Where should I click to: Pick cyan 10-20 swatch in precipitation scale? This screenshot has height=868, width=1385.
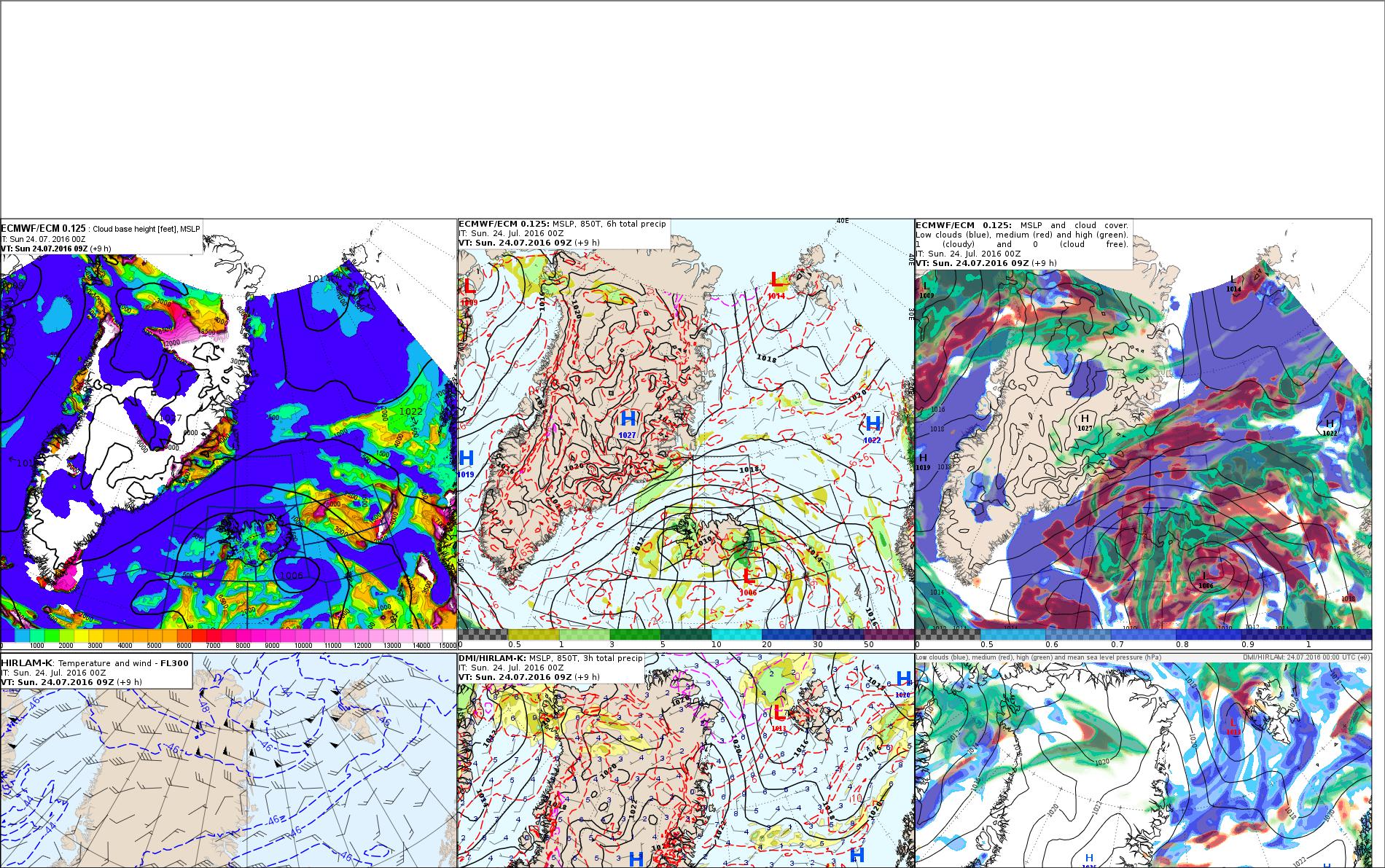[736, 635]
